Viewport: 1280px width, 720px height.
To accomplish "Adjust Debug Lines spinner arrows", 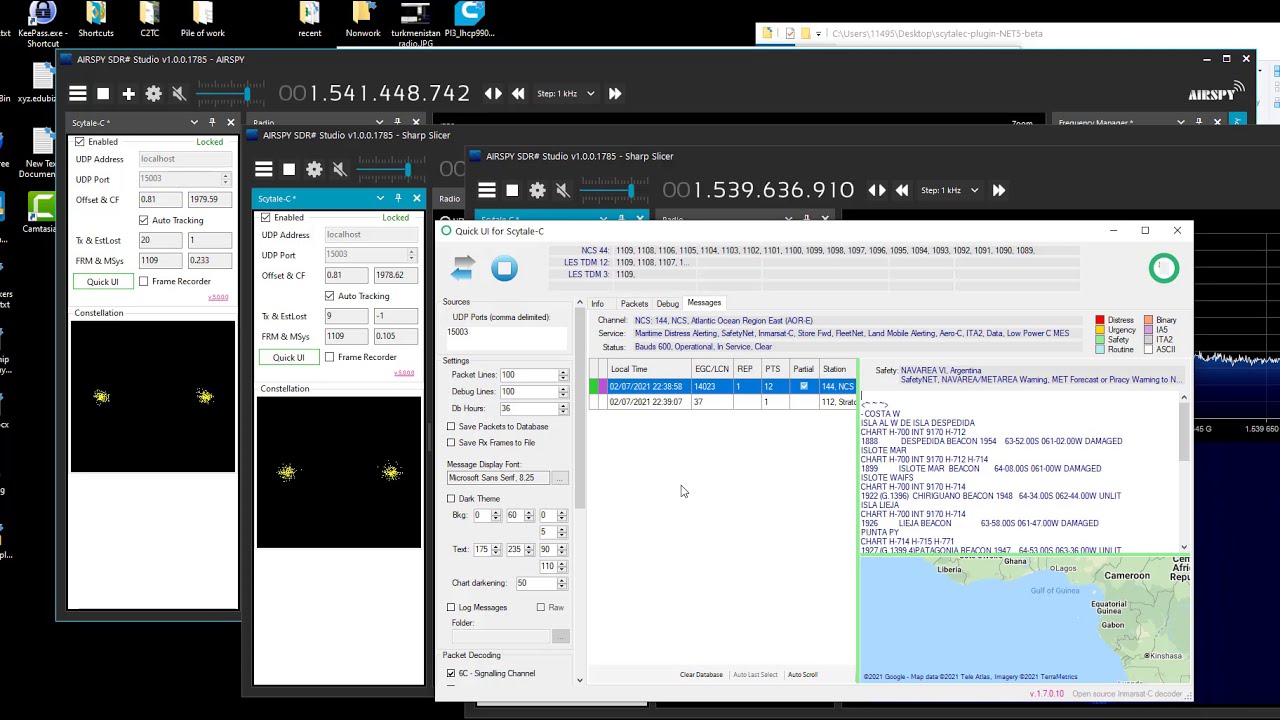I will [563, 391].
